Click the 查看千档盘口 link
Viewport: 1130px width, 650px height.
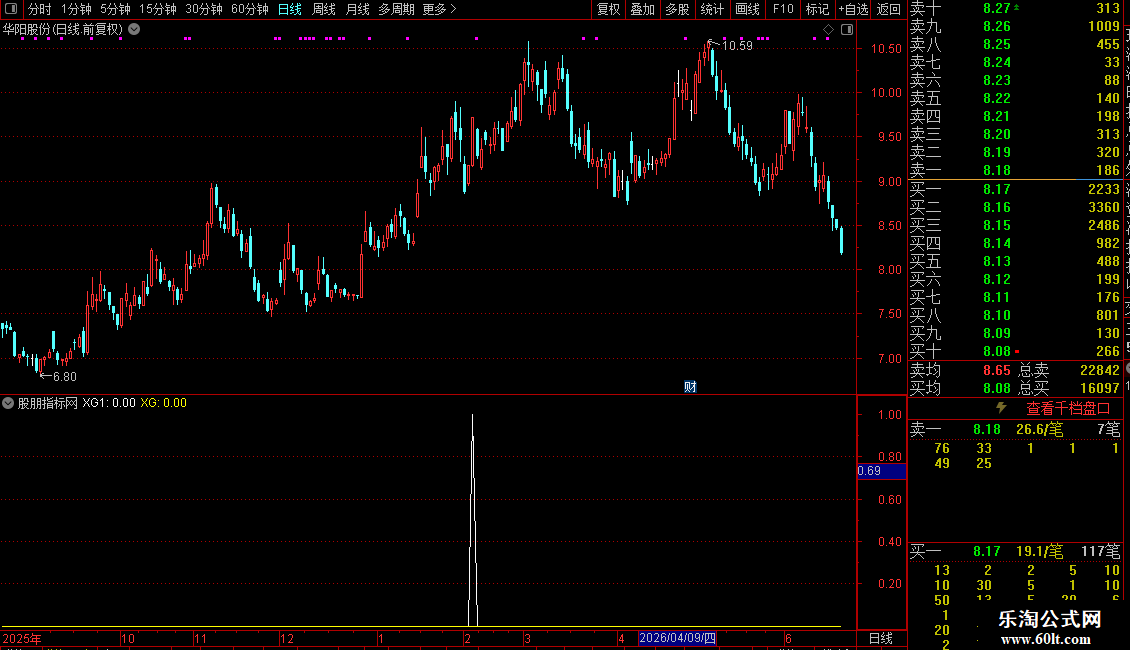pos(1068,409)
